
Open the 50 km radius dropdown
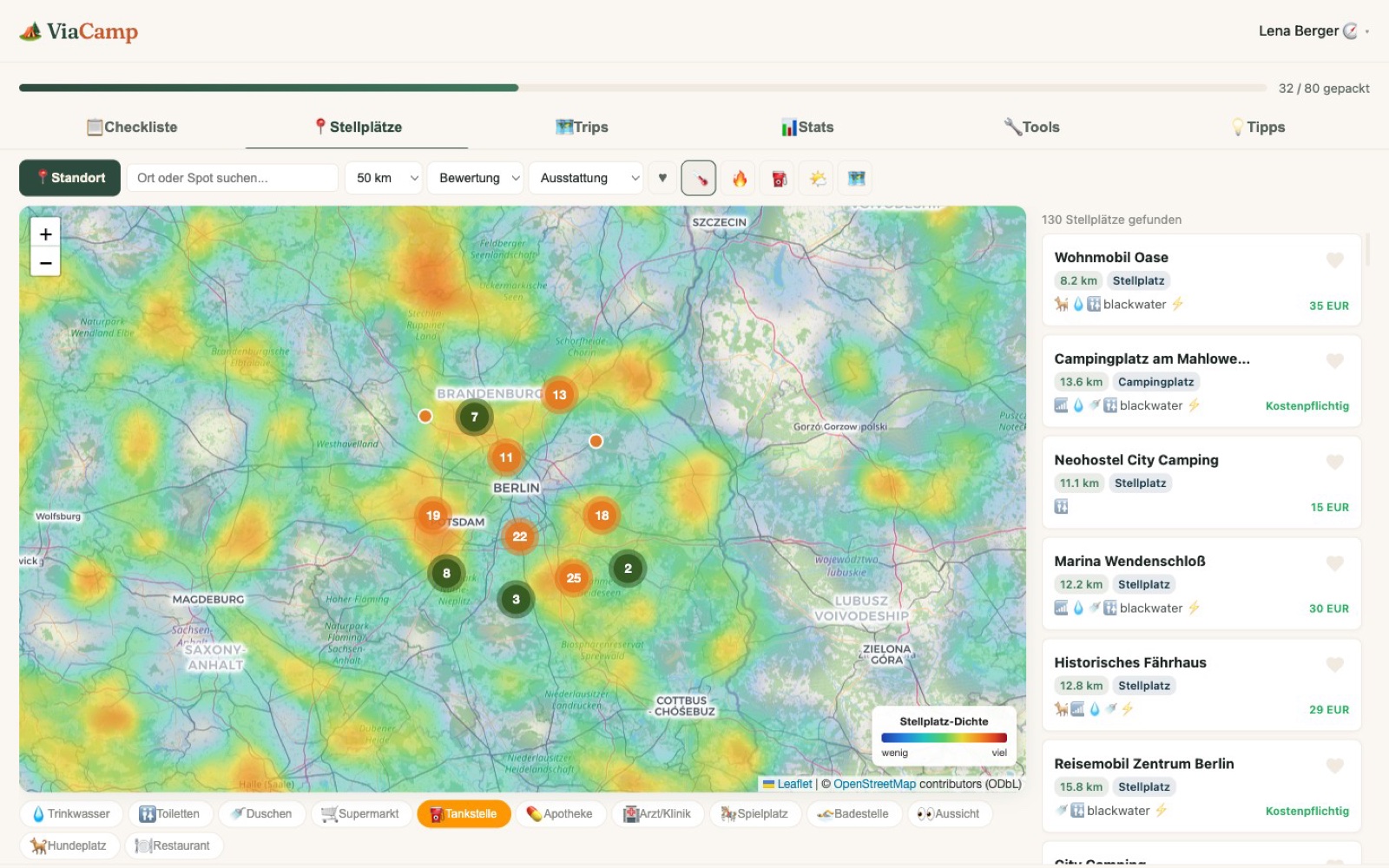point(383,178)
